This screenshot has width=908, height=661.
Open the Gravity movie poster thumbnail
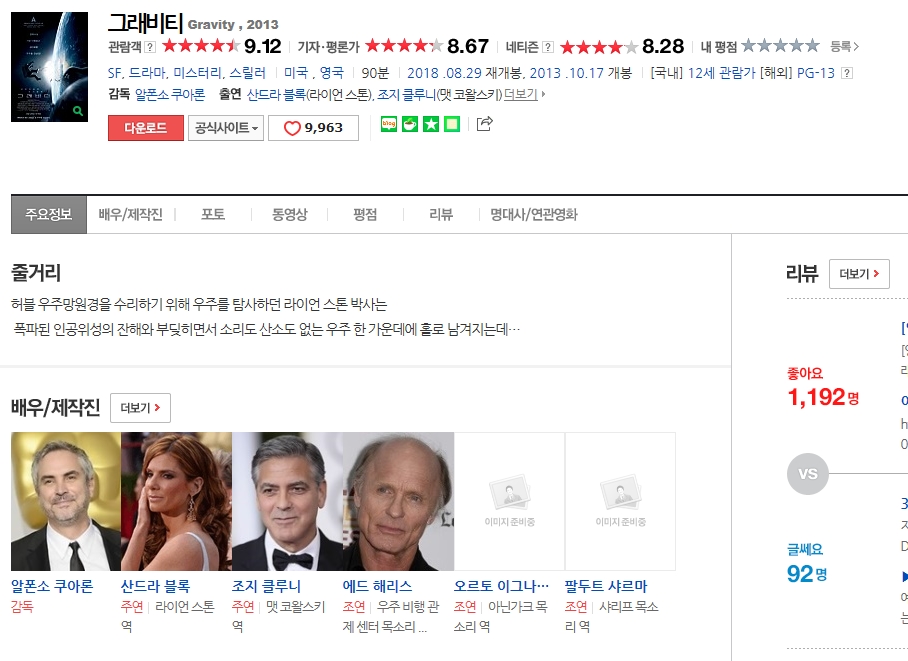pyautogui.click(x=50, y=67)
